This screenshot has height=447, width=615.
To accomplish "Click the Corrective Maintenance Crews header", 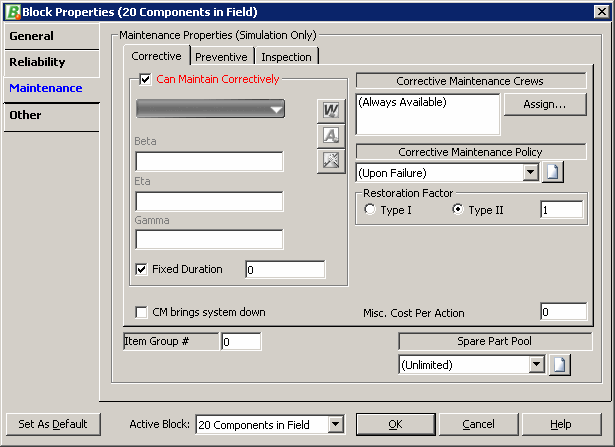I will coord(471,81).
